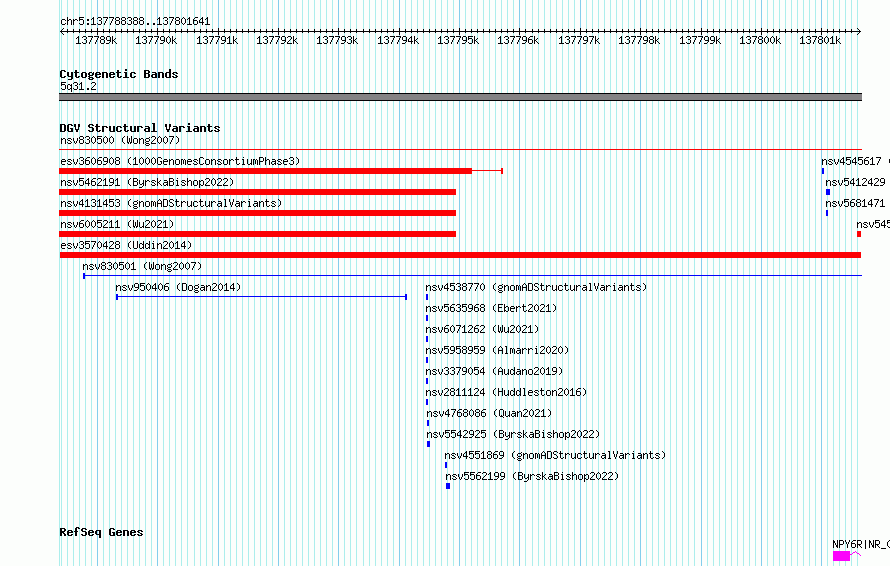Click the nsv3379054 (Audano2019) label
The height and width of the screenshot is (566, 890).
(494, 371)
